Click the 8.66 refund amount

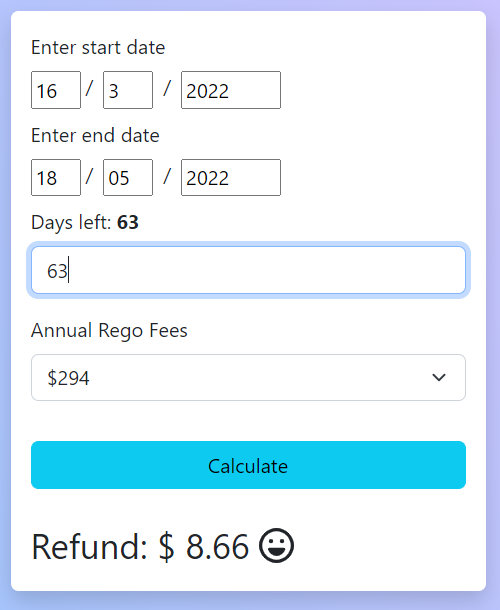click(x=217, y=547)
